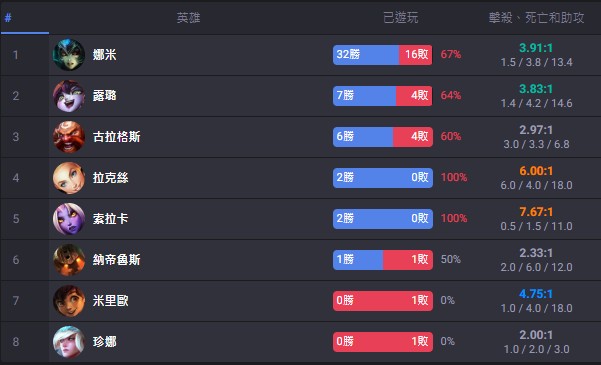Sort table by 英雄 column header
This screenshot has height=365, width=601.
(188, 18)
